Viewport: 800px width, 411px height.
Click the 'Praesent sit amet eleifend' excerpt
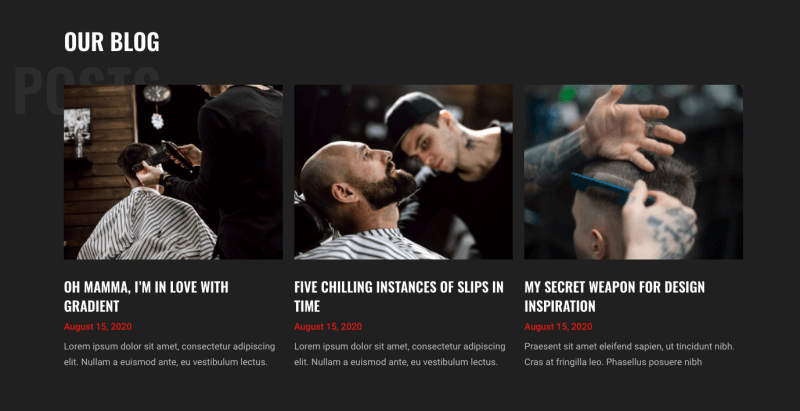(629, 354)
